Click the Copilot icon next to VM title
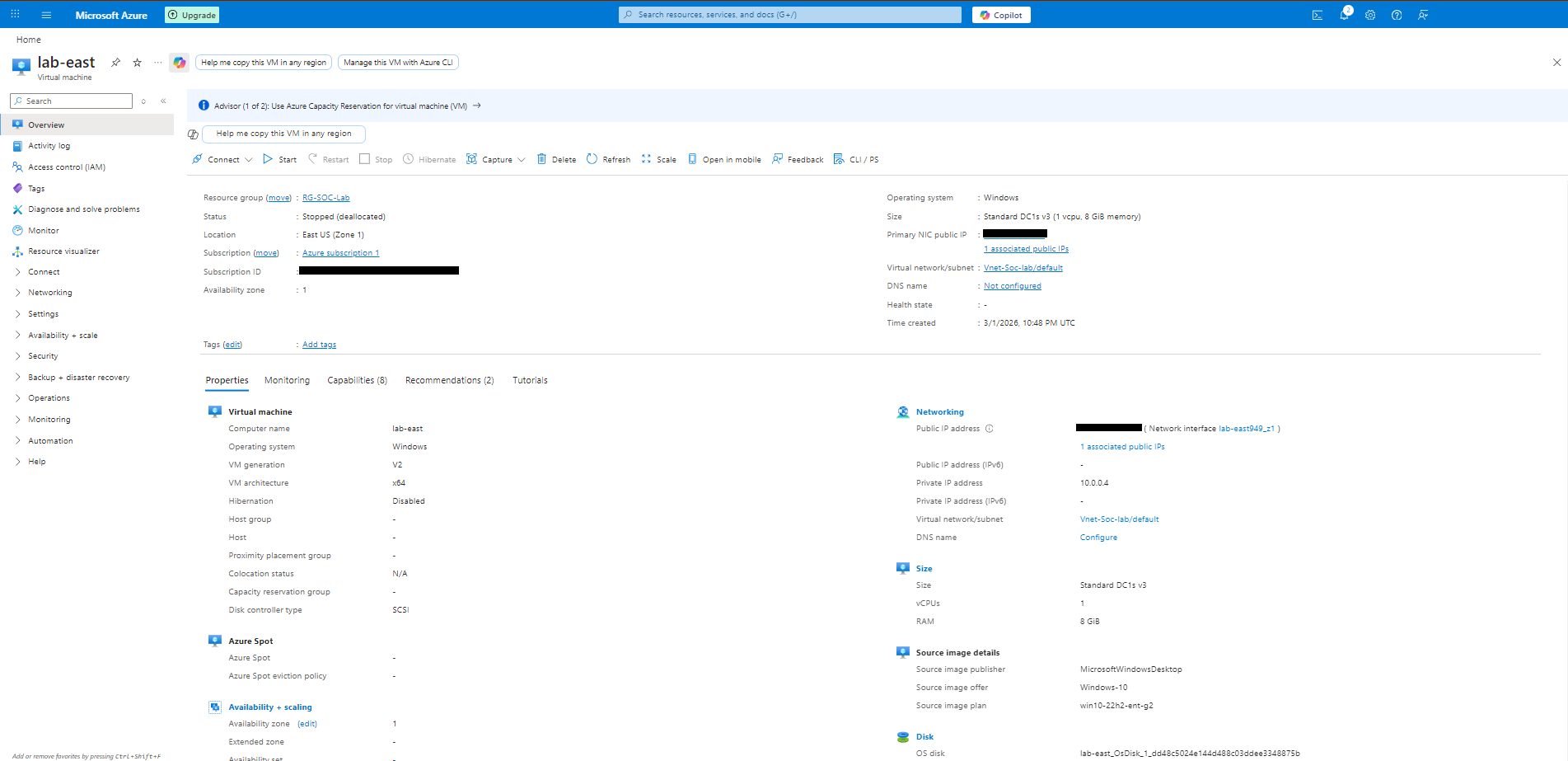Viewport: 1568px width, 761px height. coord(180,63)
